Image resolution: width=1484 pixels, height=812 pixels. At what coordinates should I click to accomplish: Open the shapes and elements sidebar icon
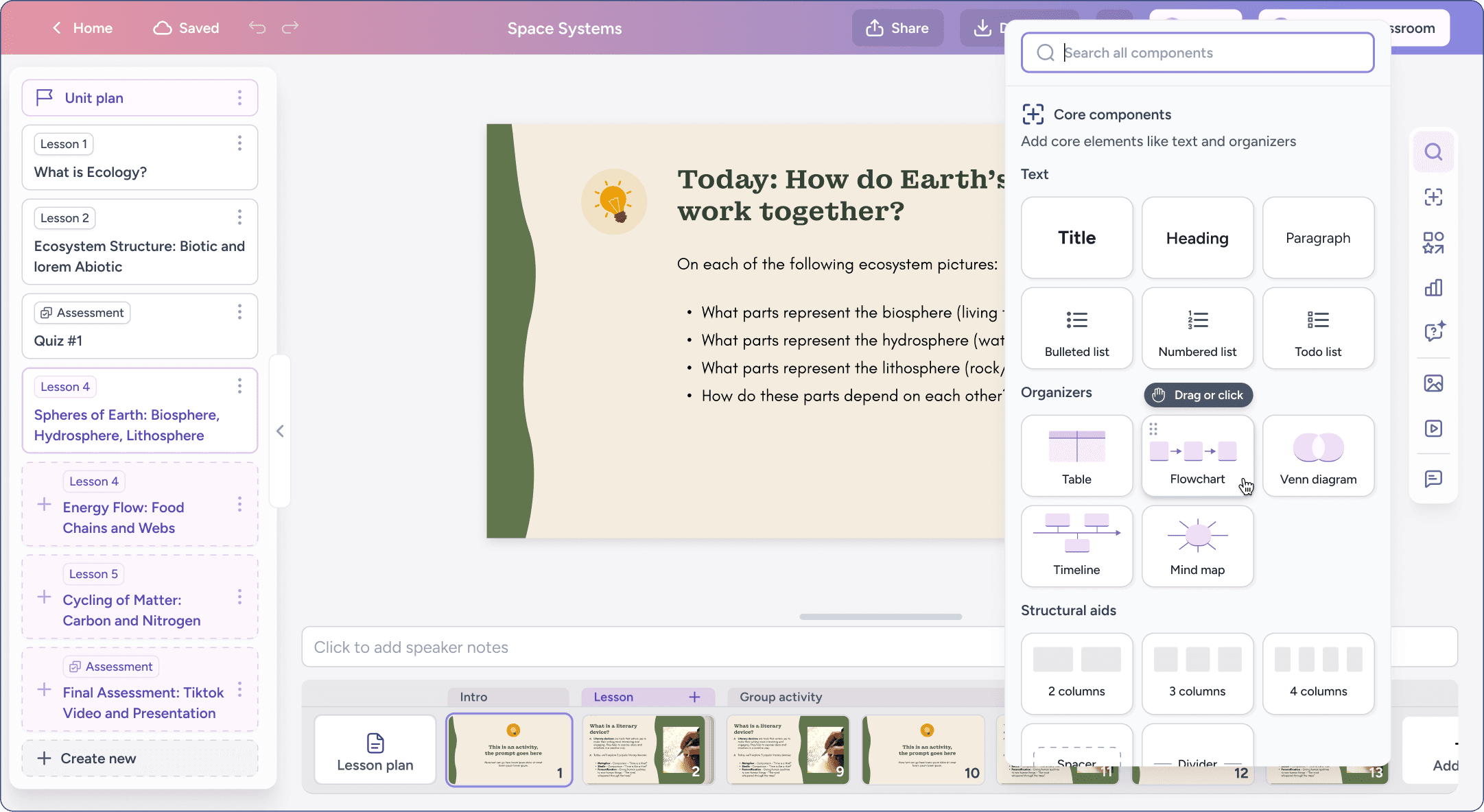click(x=1433, y=243)
